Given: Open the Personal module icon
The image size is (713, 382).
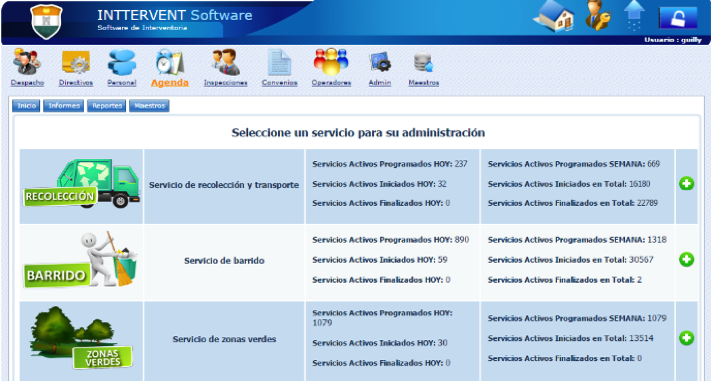Looking at the screenshot, I should 122,63.
